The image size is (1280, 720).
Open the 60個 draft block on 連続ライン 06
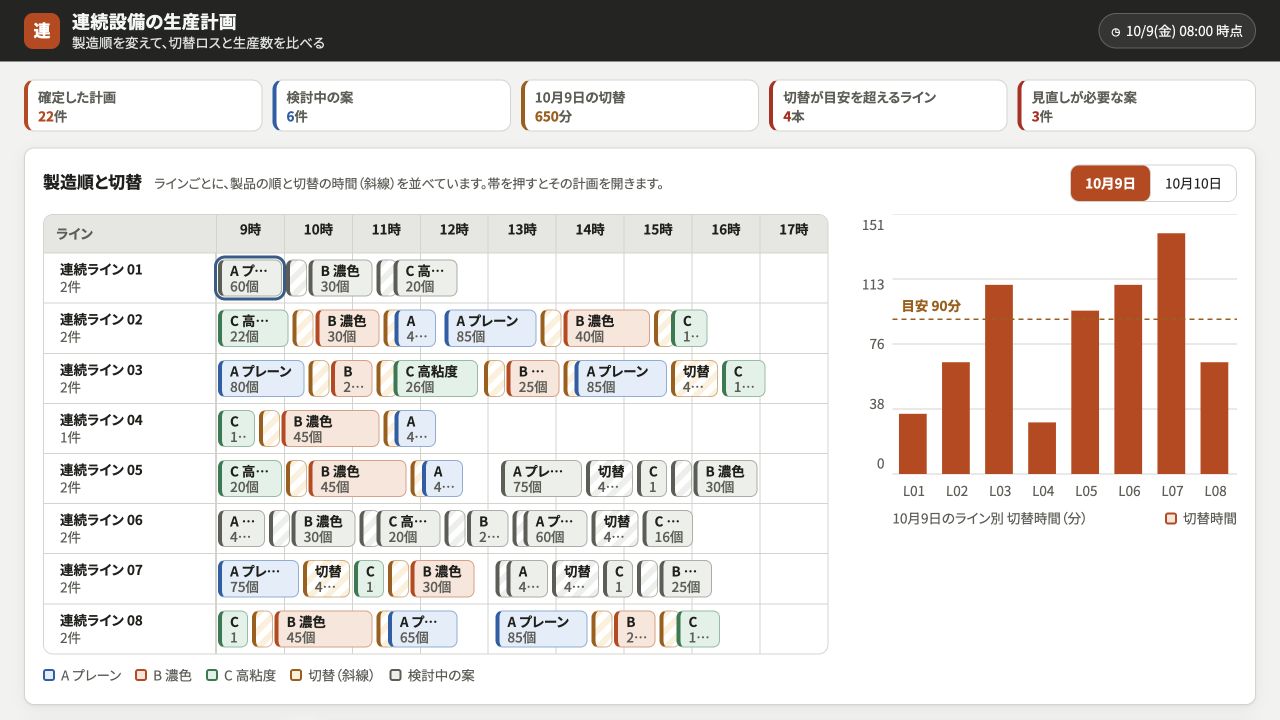[x=555, y=528]
